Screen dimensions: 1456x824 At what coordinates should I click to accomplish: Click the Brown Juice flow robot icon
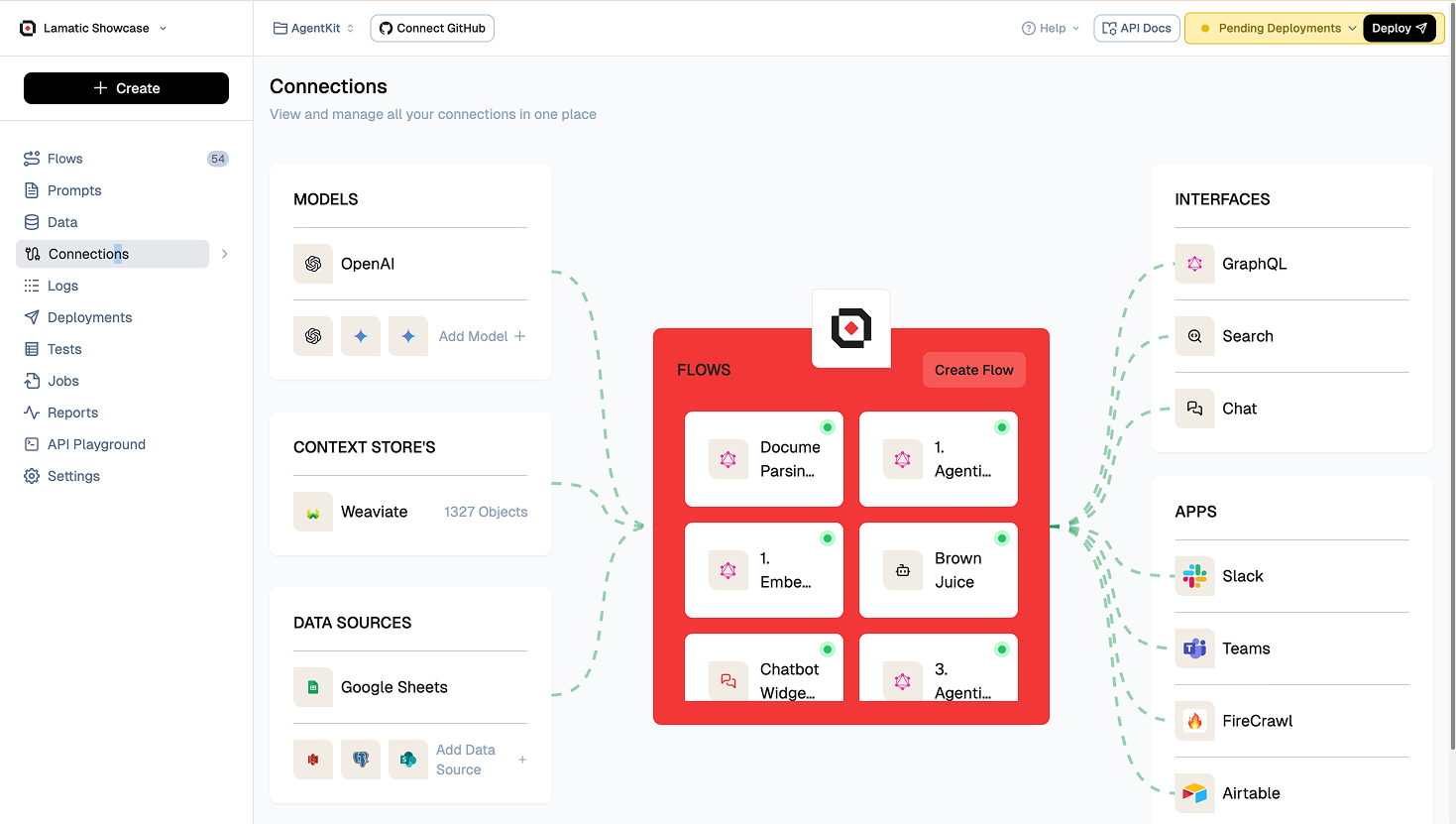pos(903,570)
